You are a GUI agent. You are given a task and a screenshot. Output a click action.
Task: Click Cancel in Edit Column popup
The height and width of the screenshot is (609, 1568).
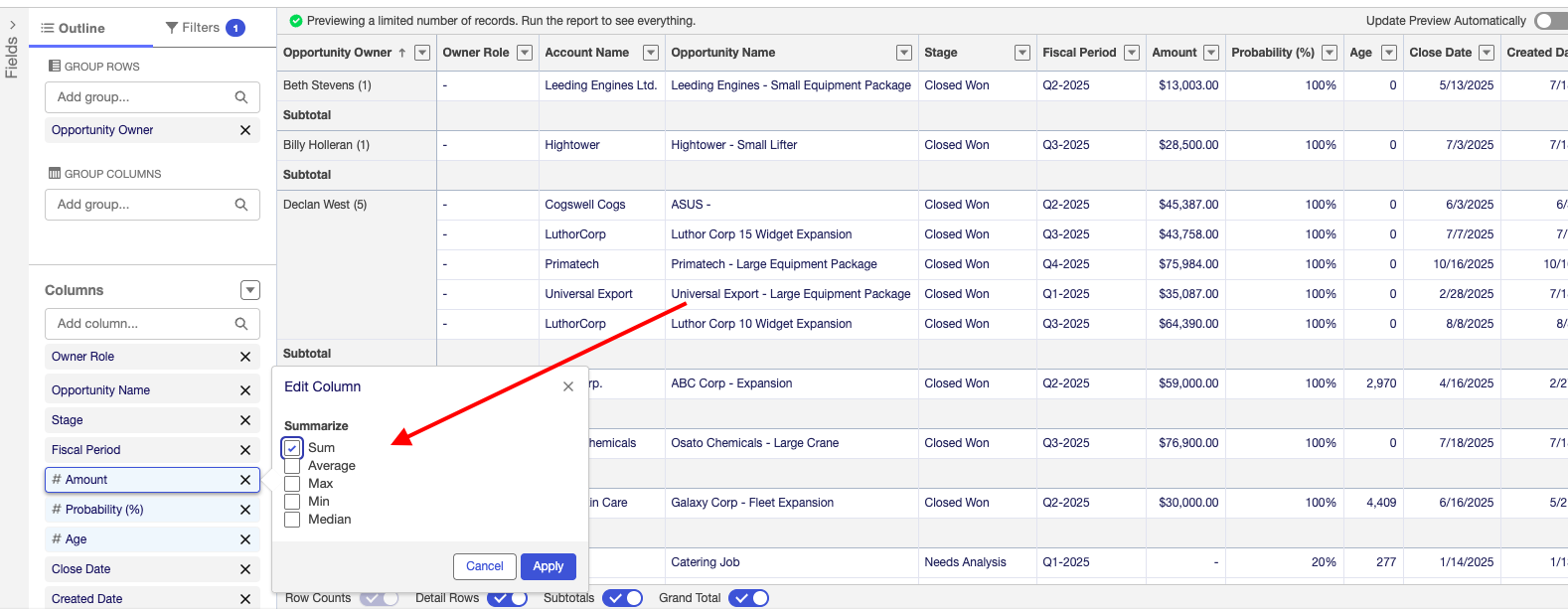click(485, 566)
